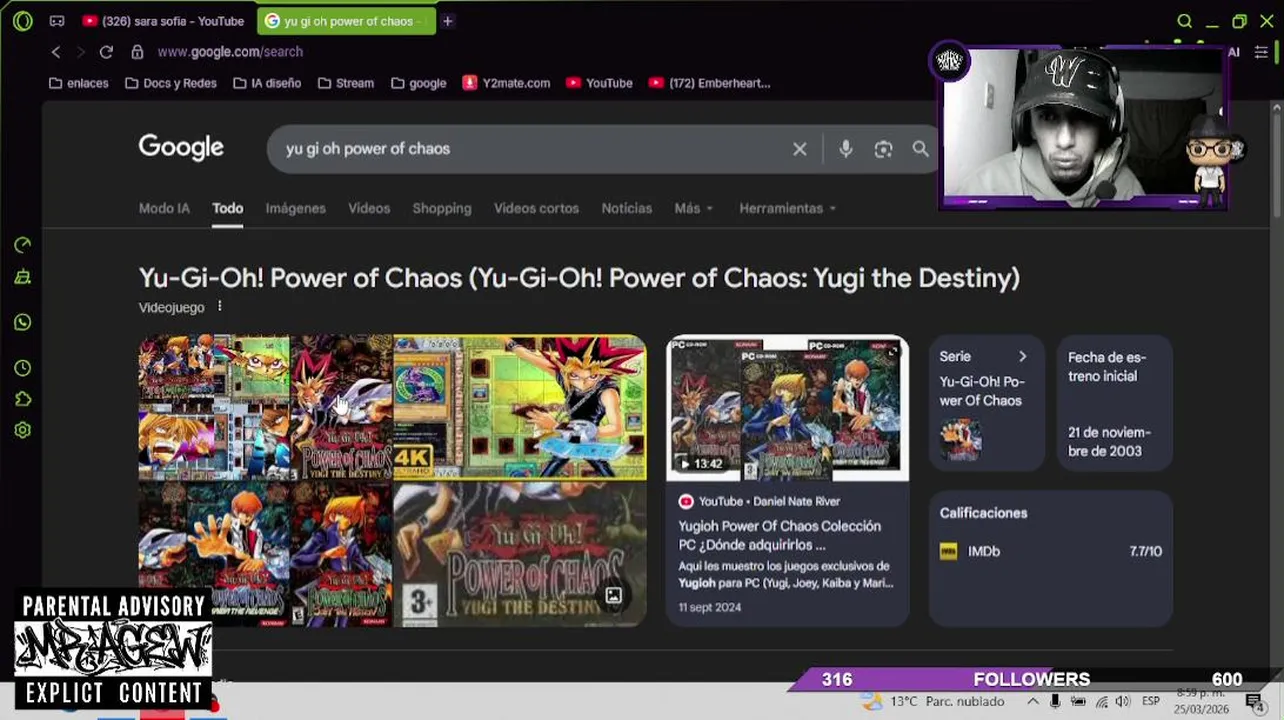The image size is (1284, 720).
Task: Open the Stream bookmark folder
Action: point(346,83)
